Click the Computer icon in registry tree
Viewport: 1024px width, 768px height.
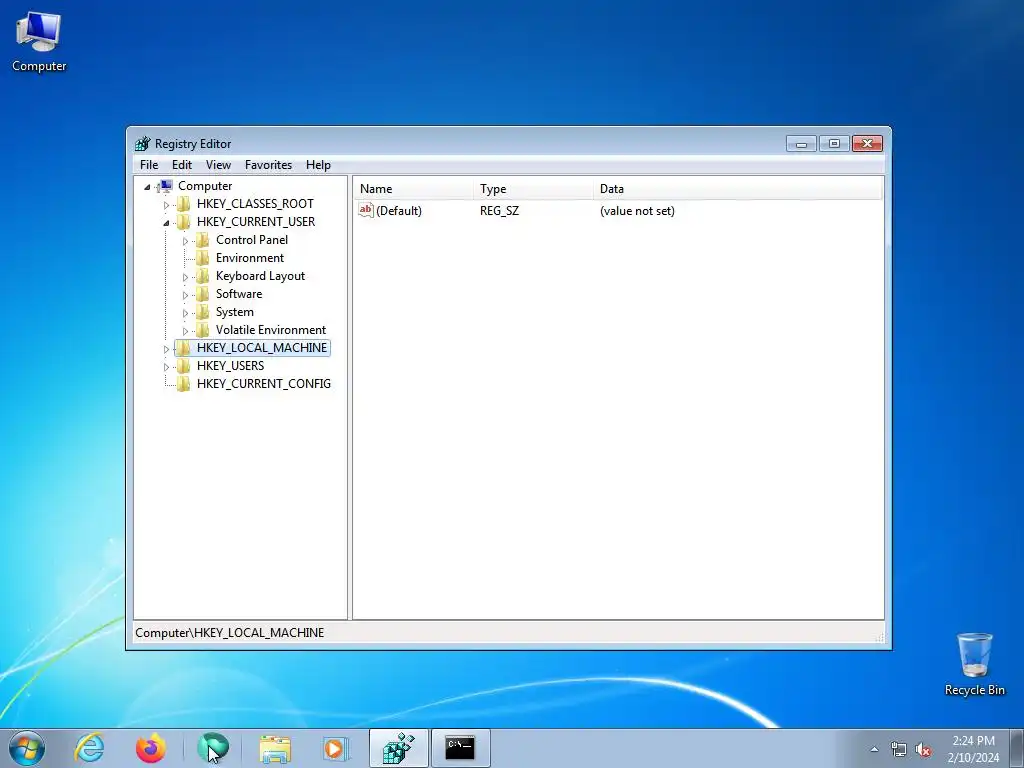(x=166, y=186)
